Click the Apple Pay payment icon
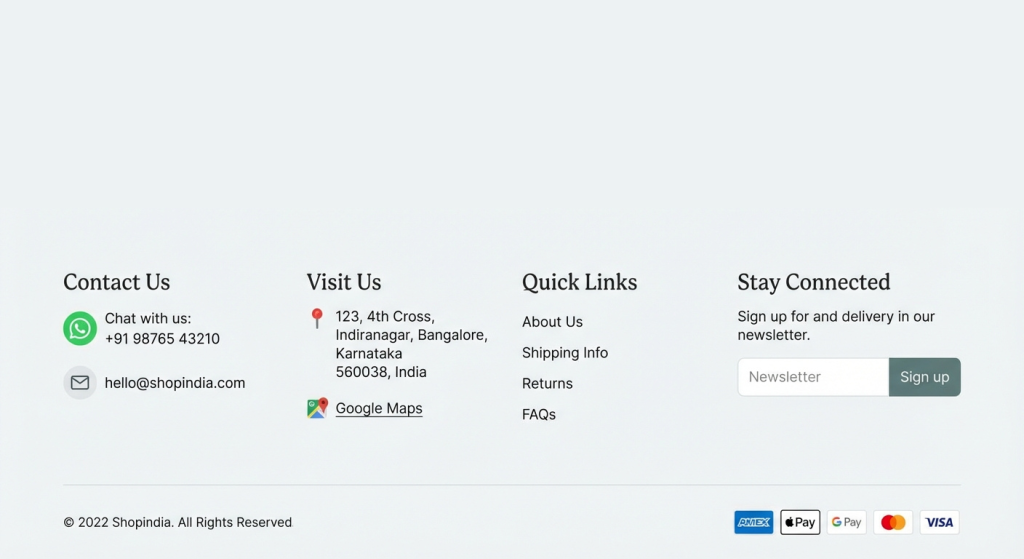 point(800,522)
